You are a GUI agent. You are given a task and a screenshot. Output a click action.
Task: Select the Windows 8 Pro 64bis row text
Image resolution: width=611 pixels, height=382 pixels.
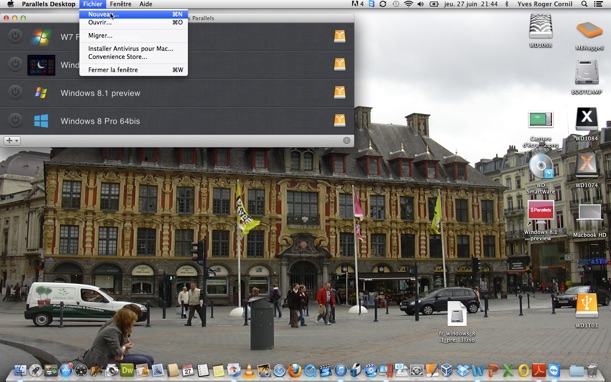click(x=100, y=121)
